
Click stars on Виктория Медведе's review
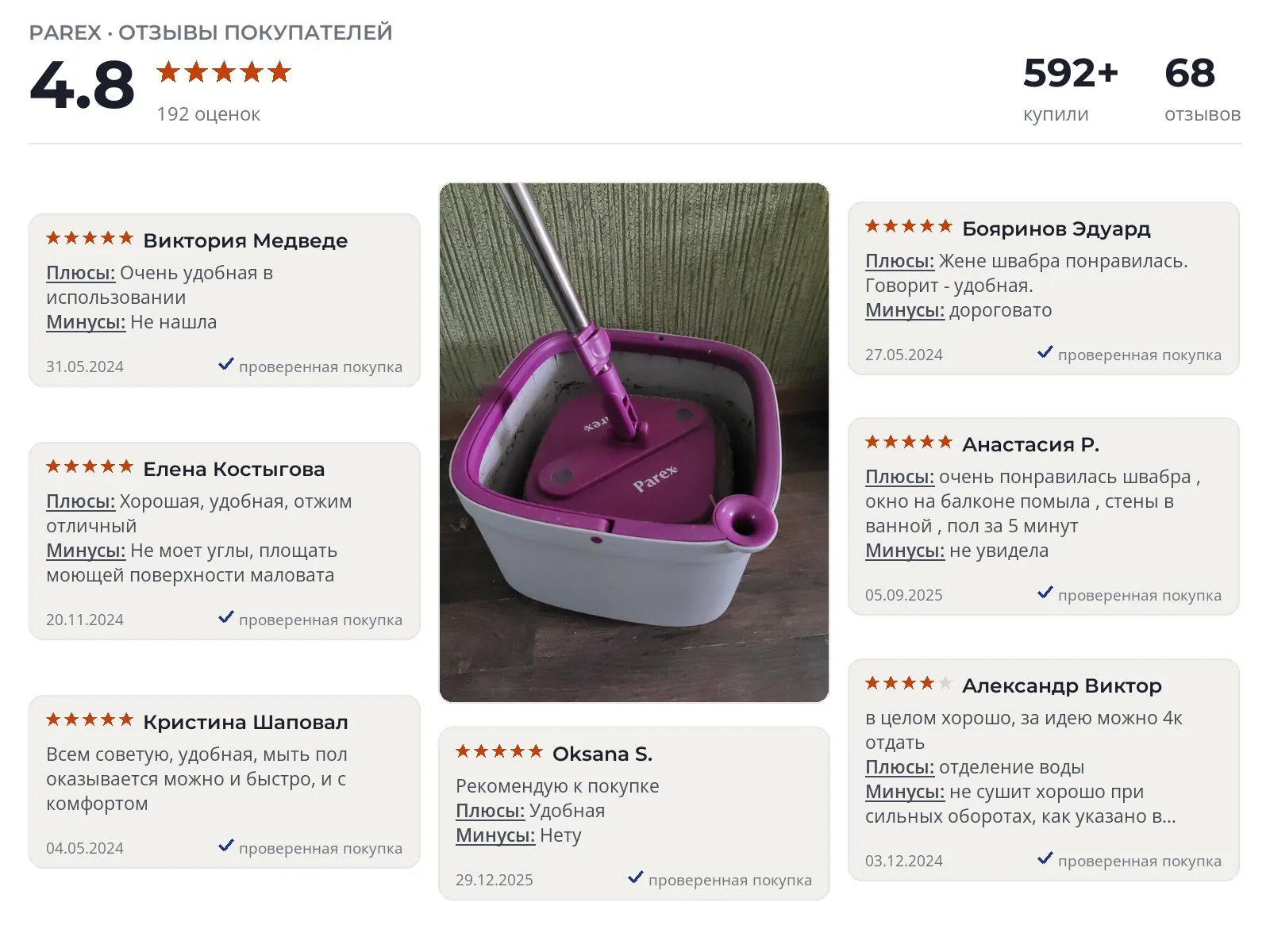click(x=90, y=238)
